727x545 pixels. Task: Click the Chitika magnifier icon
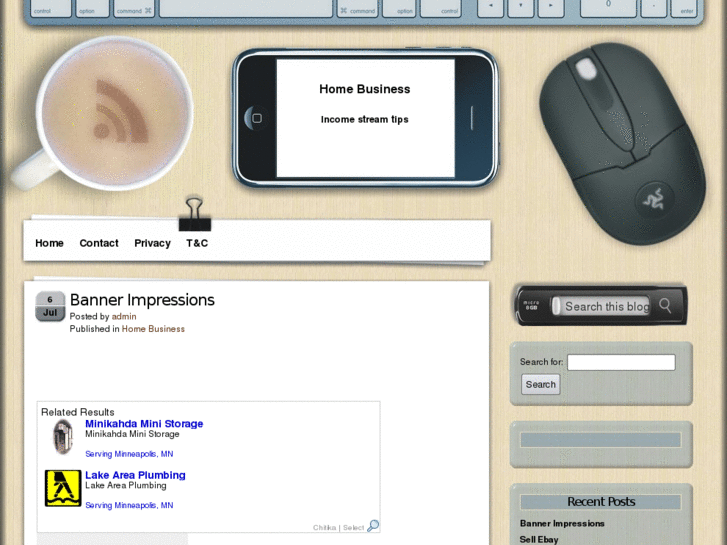373,526
